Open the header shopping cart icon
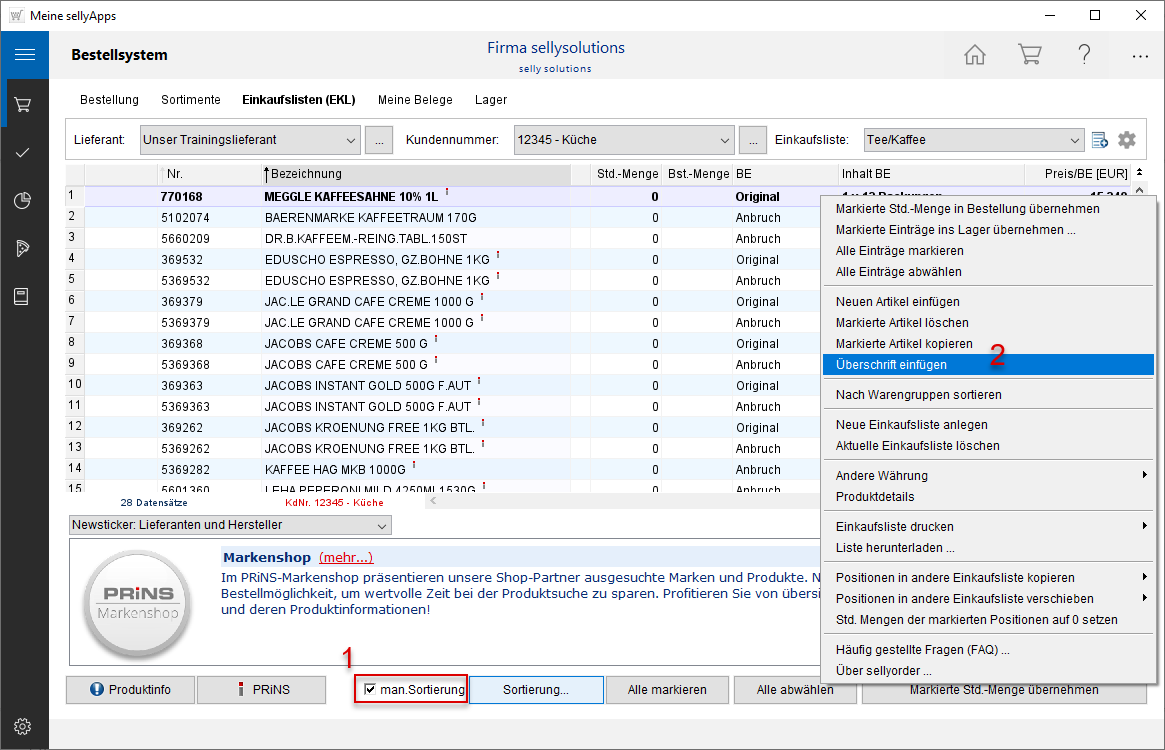The height and width of the screenshot is (750, 1165). tap(1029, 55)
